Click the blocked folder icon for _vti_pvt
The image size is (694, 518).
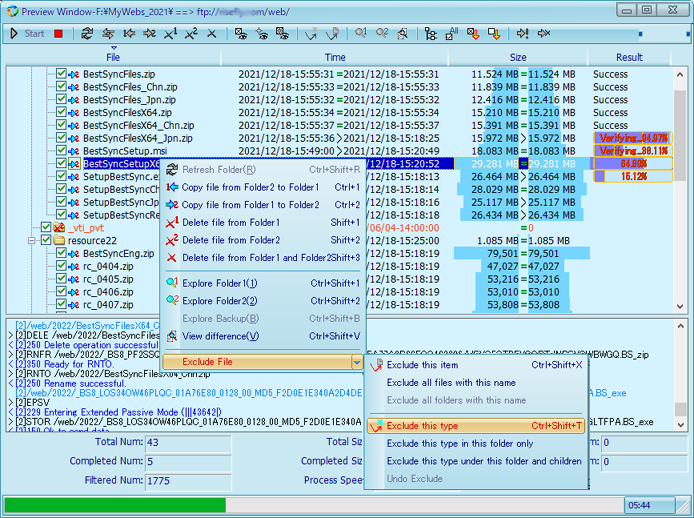(x=59, y=228)
